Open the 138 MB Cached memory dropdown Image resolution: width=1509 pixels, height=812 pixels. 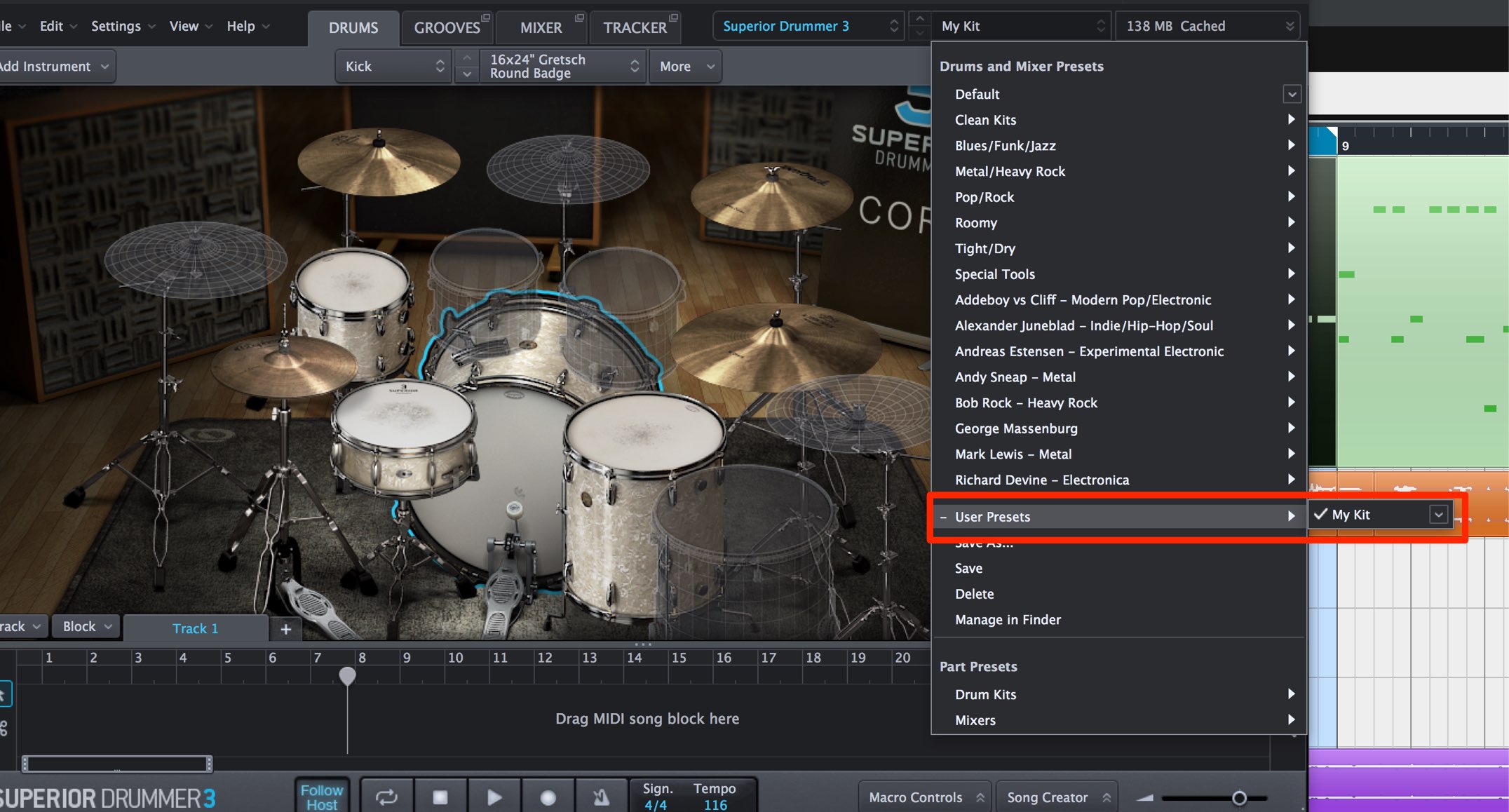1207,27
